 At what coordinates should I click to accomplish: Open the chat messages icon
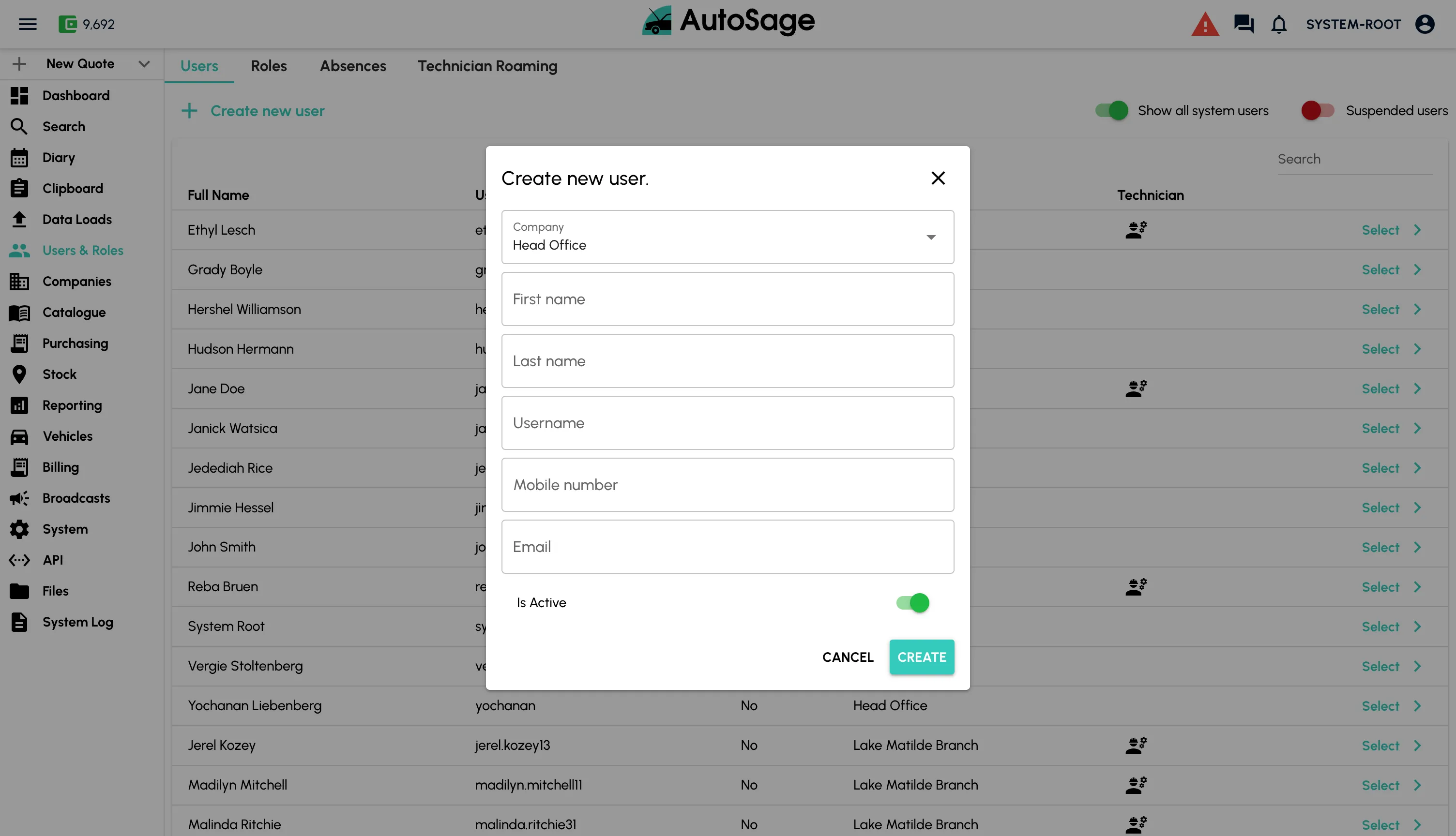tap(1244, 24)
